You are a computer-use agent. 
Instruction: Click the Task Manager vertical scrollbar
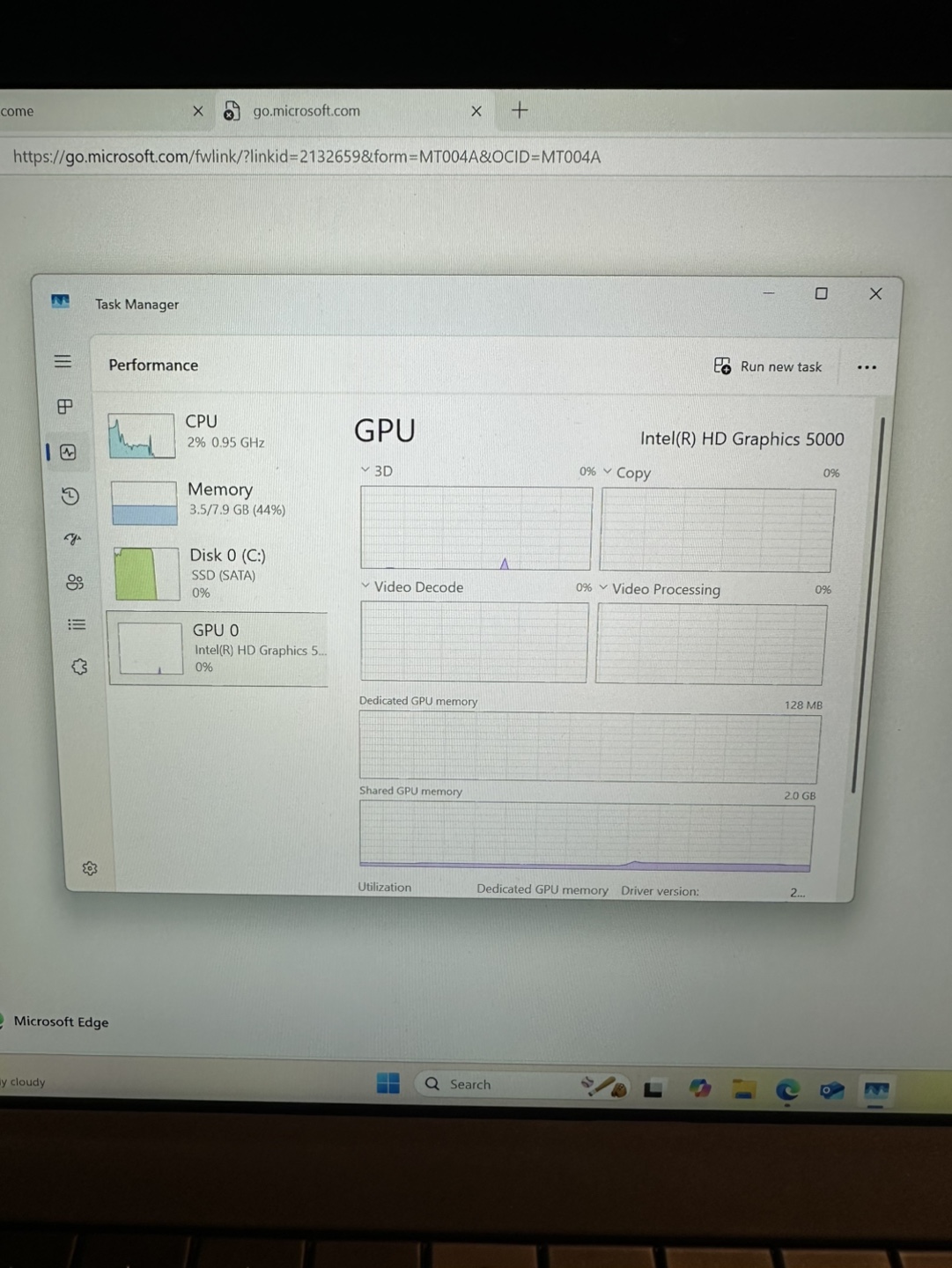click(x=867, y=606)
